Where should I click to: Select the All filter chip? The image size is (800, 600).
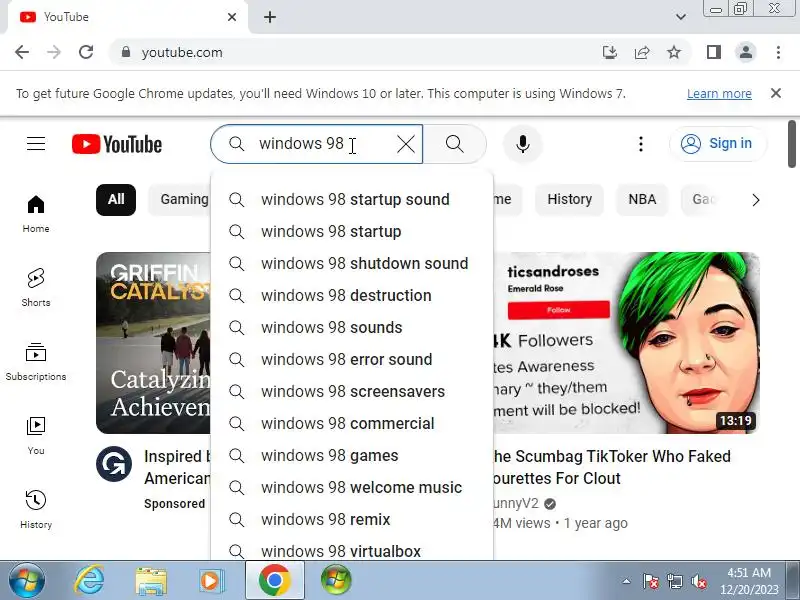pyautogui.click(x=116, y=199)
